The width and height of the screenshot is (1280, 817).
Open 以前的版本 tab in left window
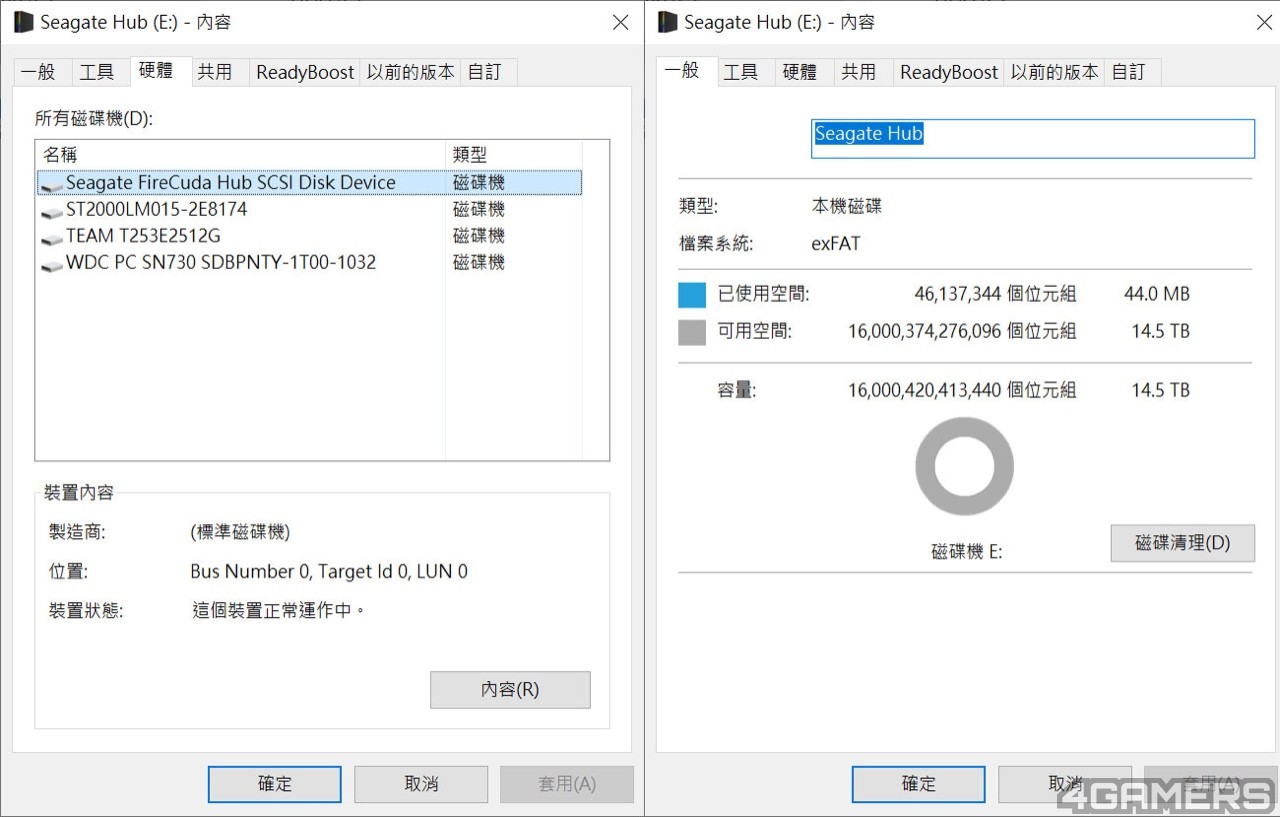tap(410, 72)
